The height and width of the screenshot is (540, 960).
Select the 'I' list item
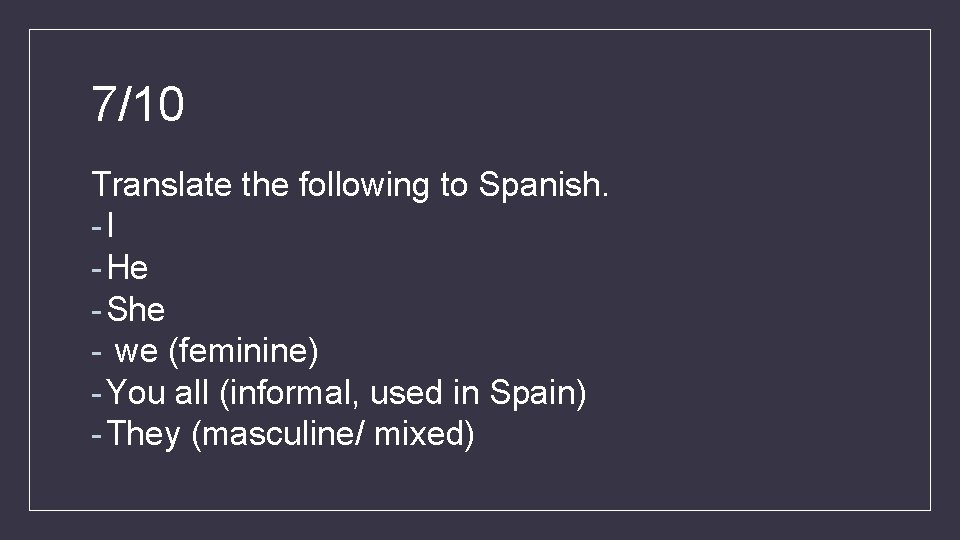tap(110, 227)
